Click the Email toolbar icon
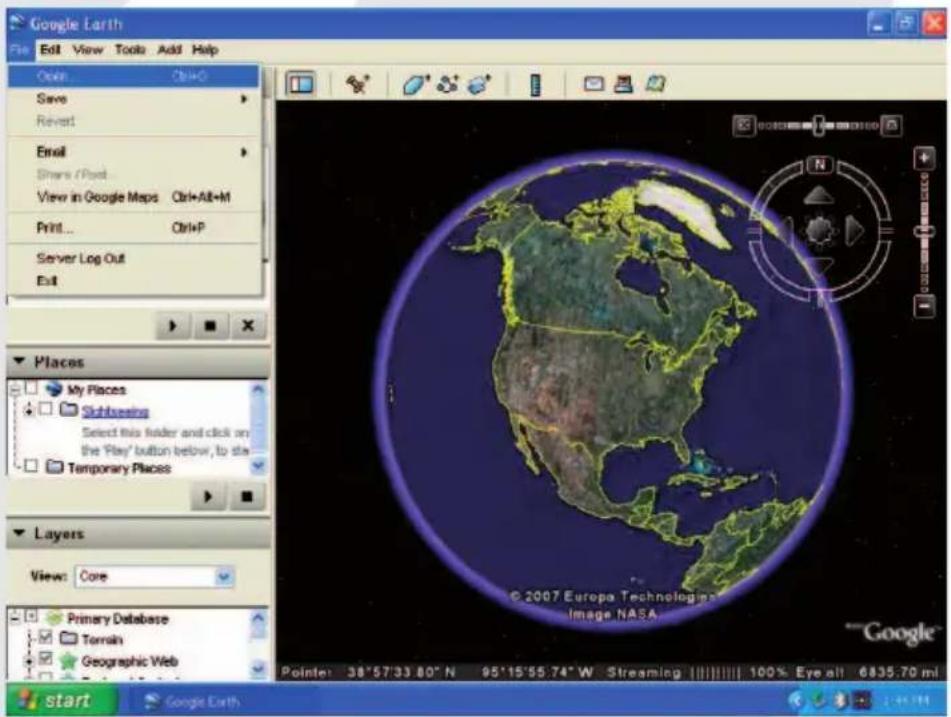The height and width of the screenshot is (717, 951). (x=594, y=83)
